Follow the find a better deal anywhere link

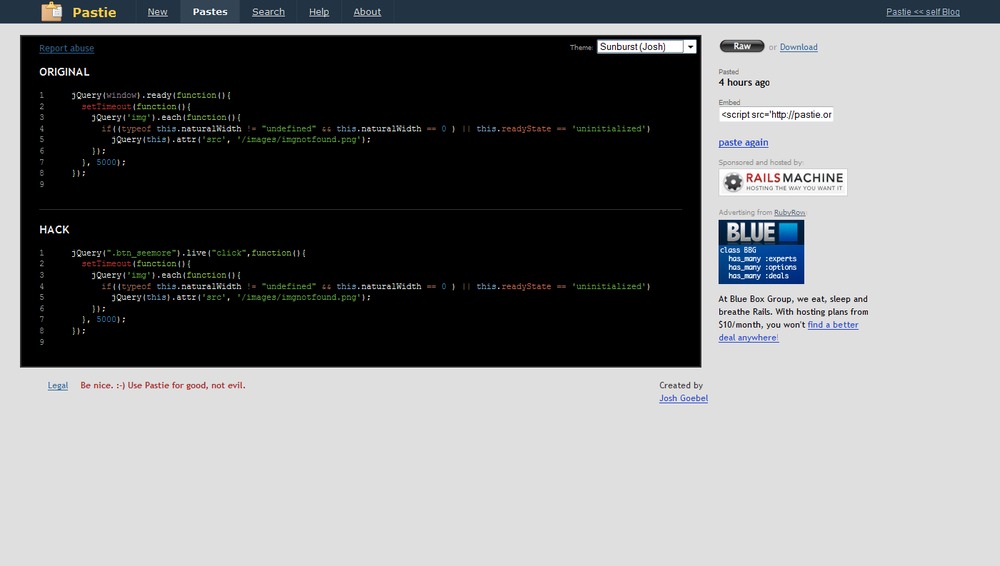[x=832, y=325]
